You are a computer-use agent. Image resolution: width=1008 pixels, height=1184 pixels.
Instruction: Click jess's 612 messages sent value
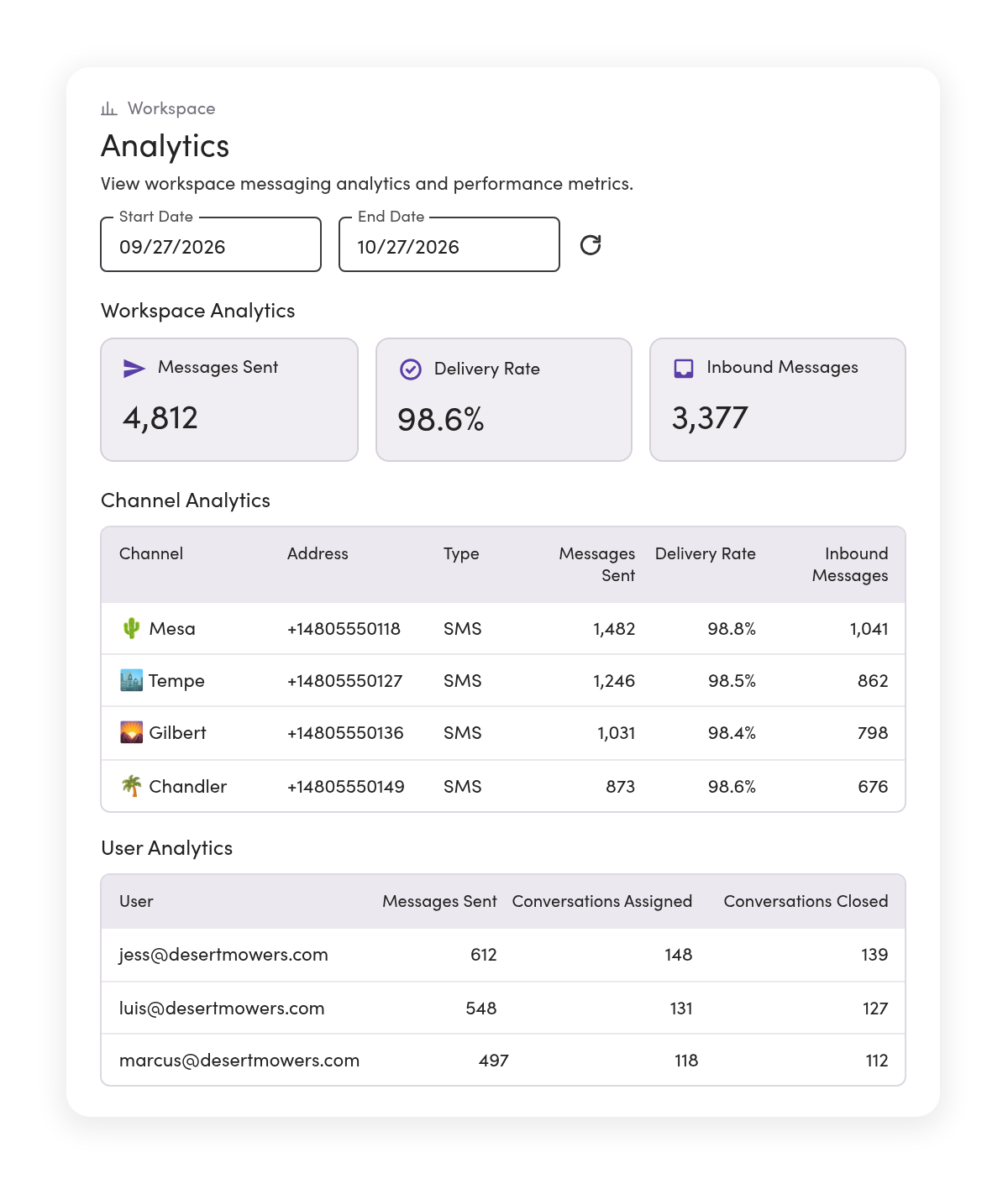click(x=484, y=954)
